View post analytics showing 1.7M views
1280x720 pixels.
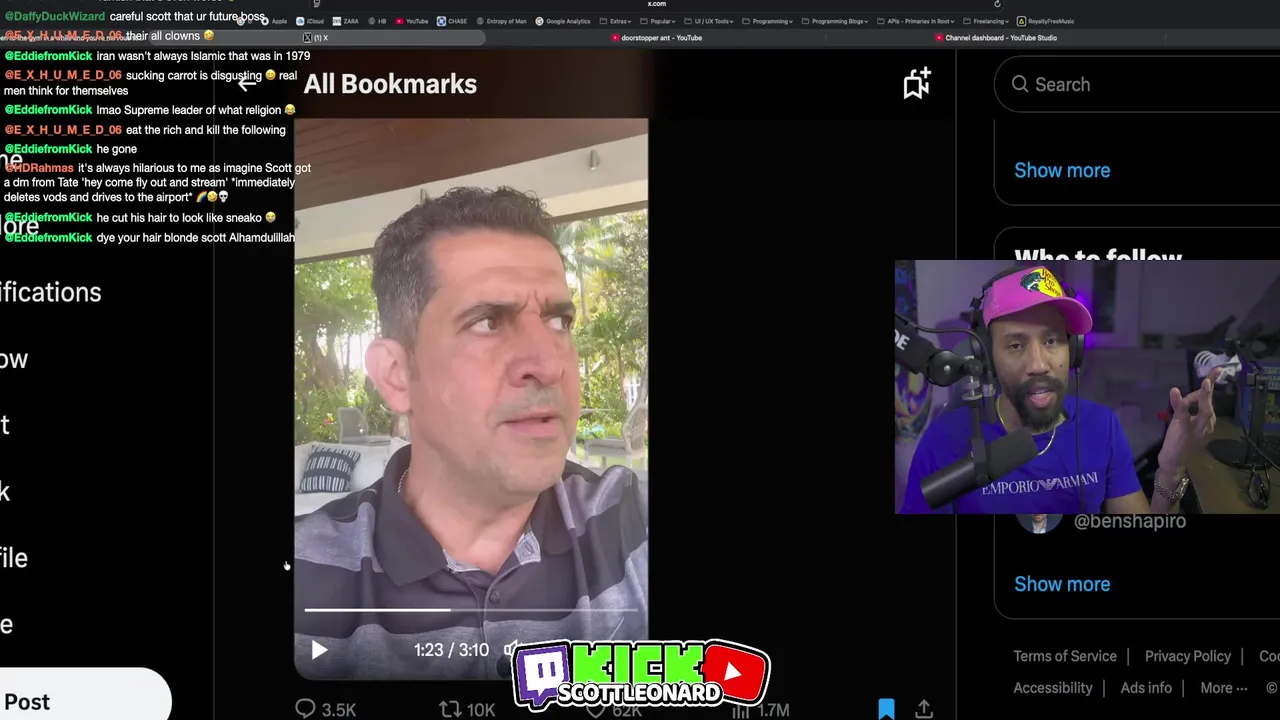pos(762,709)
